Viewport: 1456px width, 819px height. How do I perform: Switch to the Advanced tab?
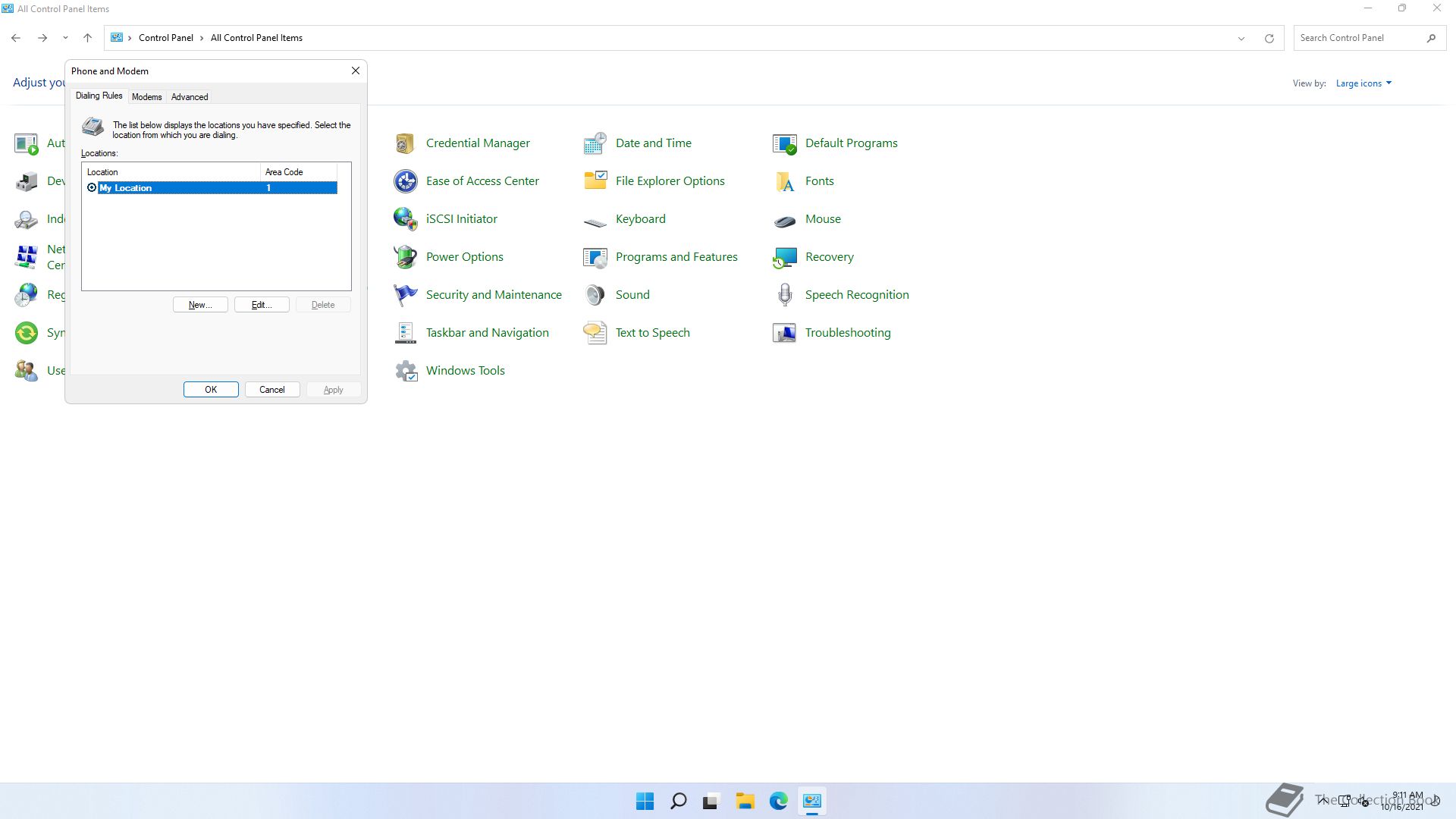pyautogui.click(x=190, y=97)
